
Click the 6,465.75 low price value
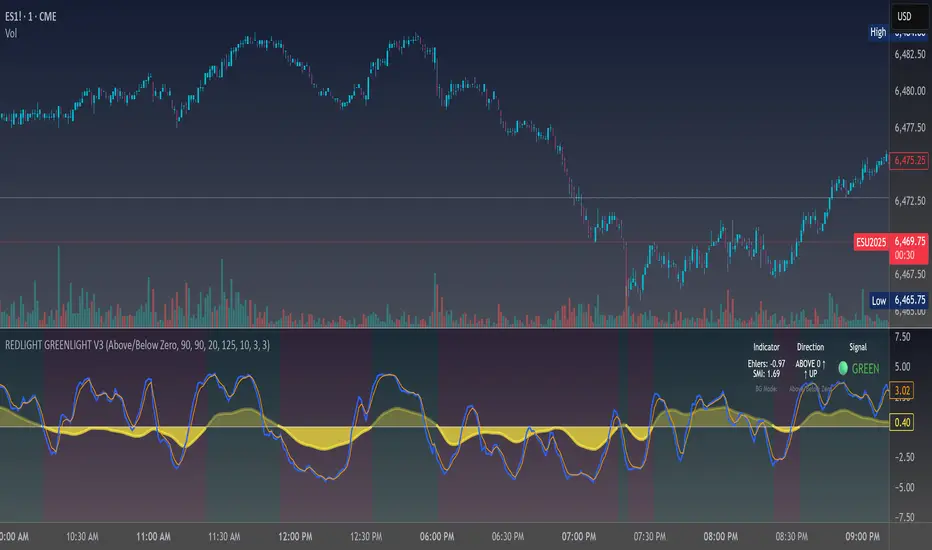click(x=909, y=300)
